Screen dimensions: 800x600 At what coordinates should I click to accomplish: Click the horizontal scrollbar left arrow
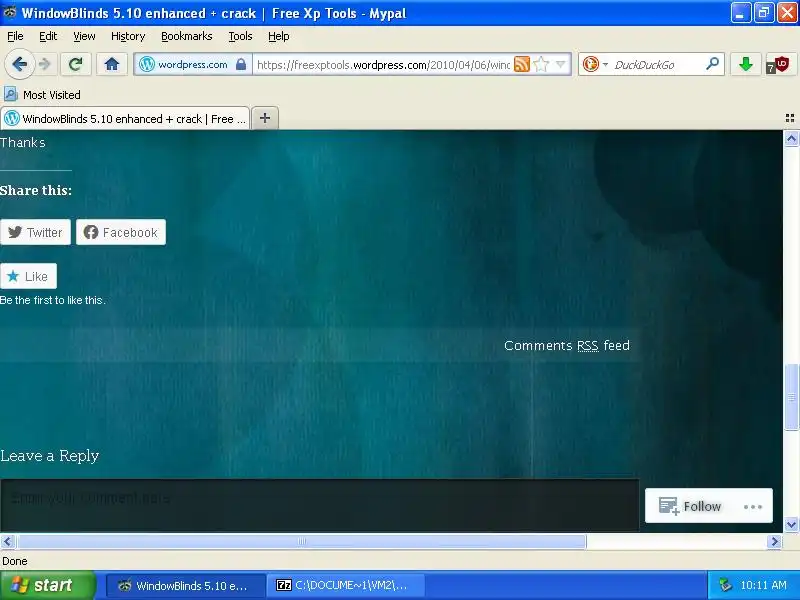click(7, 541)
